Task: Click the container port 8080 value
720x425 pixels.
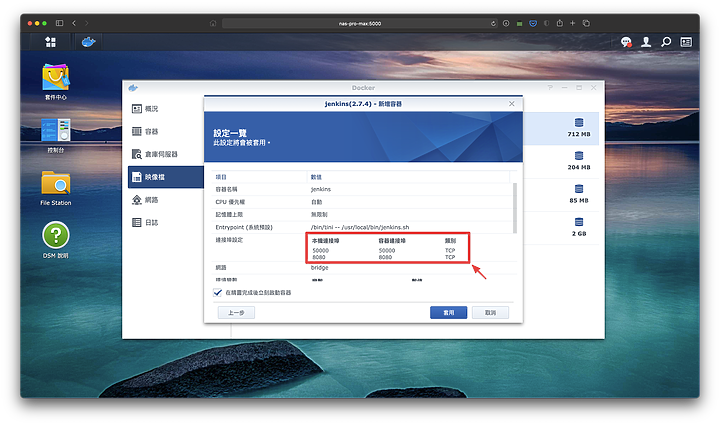Action: [385, 257]
